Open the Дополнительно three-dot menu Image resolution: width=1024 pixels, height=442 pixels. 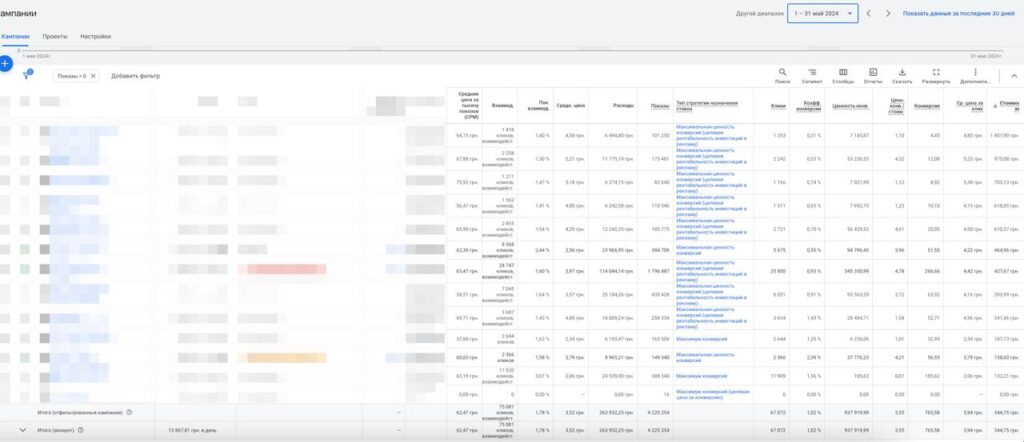[975, 73]
